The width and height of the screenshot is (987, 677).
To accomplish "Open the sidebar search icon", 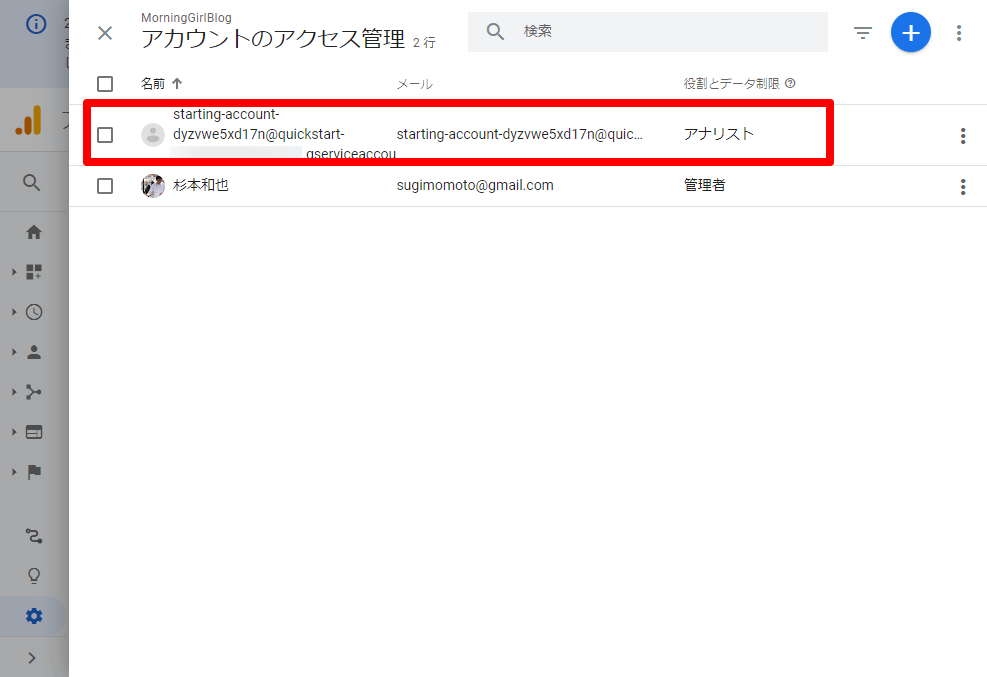I will tap(31, 182).
